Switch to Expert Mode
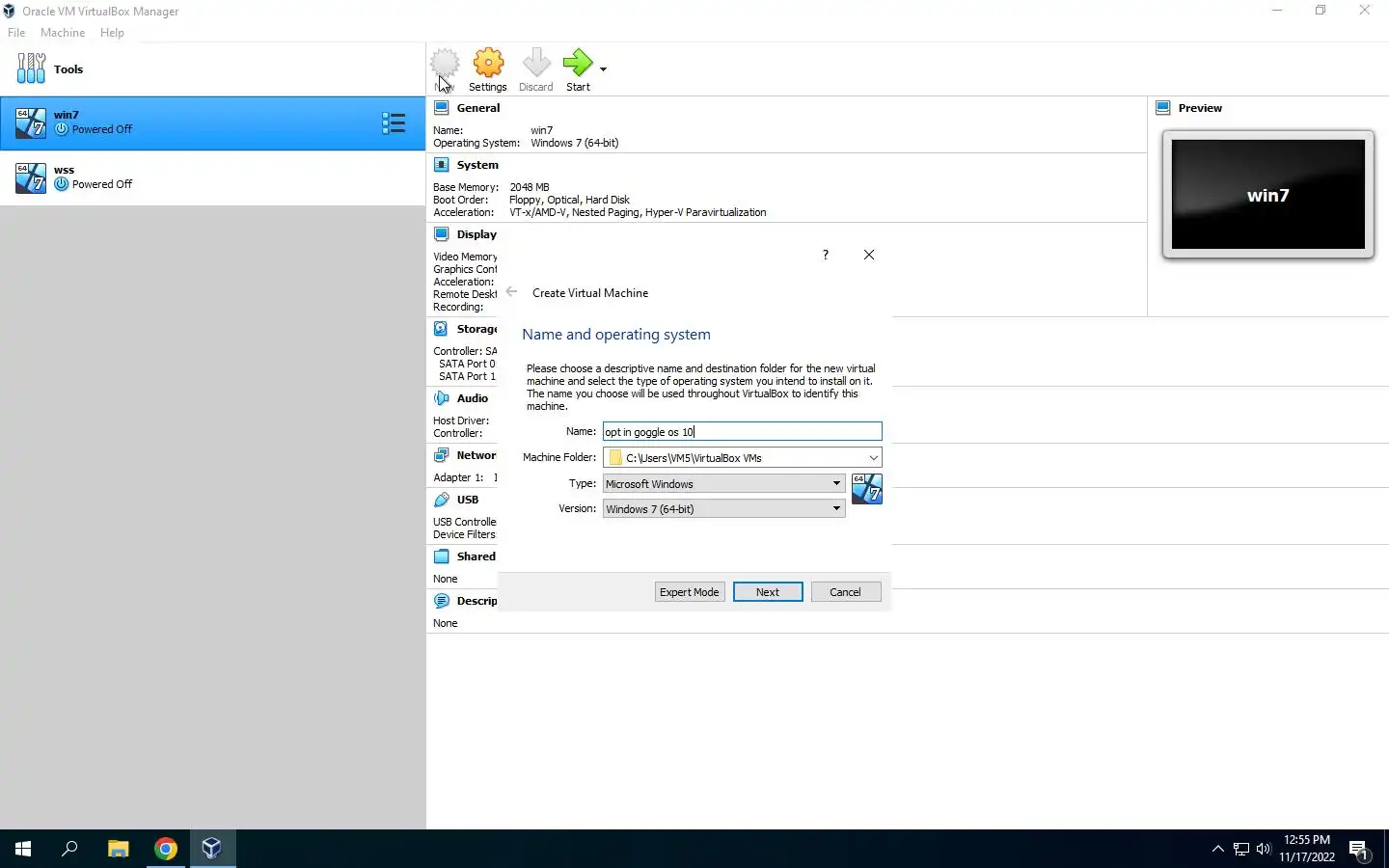This screenshot has width=1389, height=868. coord(690,592)
